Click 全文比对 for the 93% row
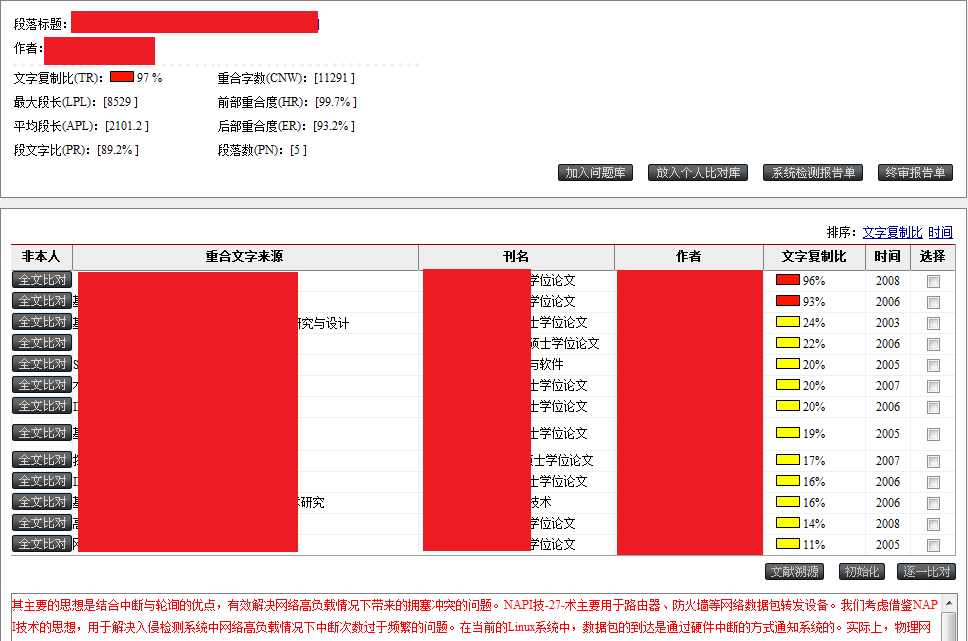This screenshot has height=641, width=968. [42, 301]
